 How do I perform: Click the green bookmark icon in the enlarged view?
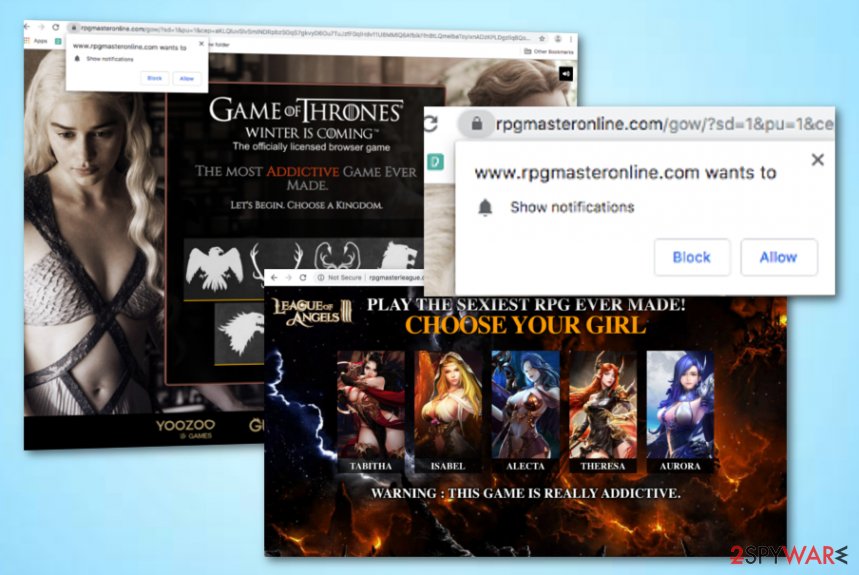tap(436, 162)
